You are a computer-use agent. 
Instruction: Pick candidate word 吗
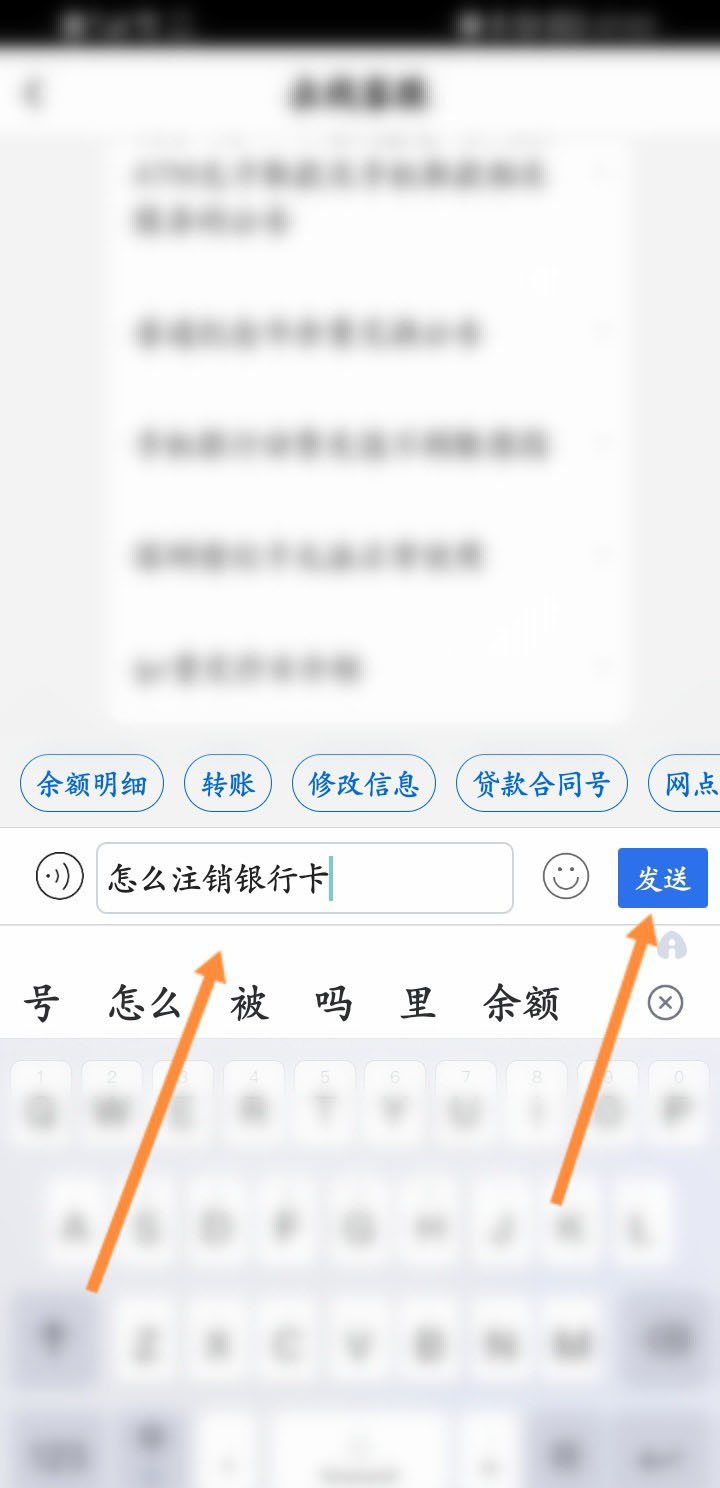pyautogui.click(x=333, y=1002)
